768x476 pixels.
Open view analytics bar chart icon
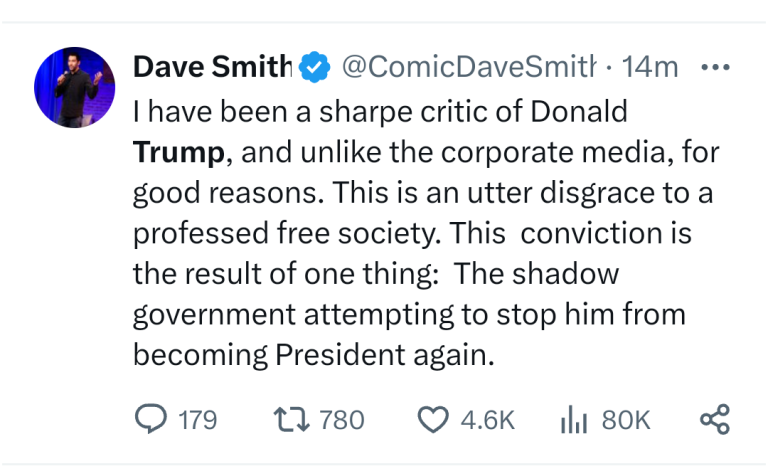[x=573, y=419]
